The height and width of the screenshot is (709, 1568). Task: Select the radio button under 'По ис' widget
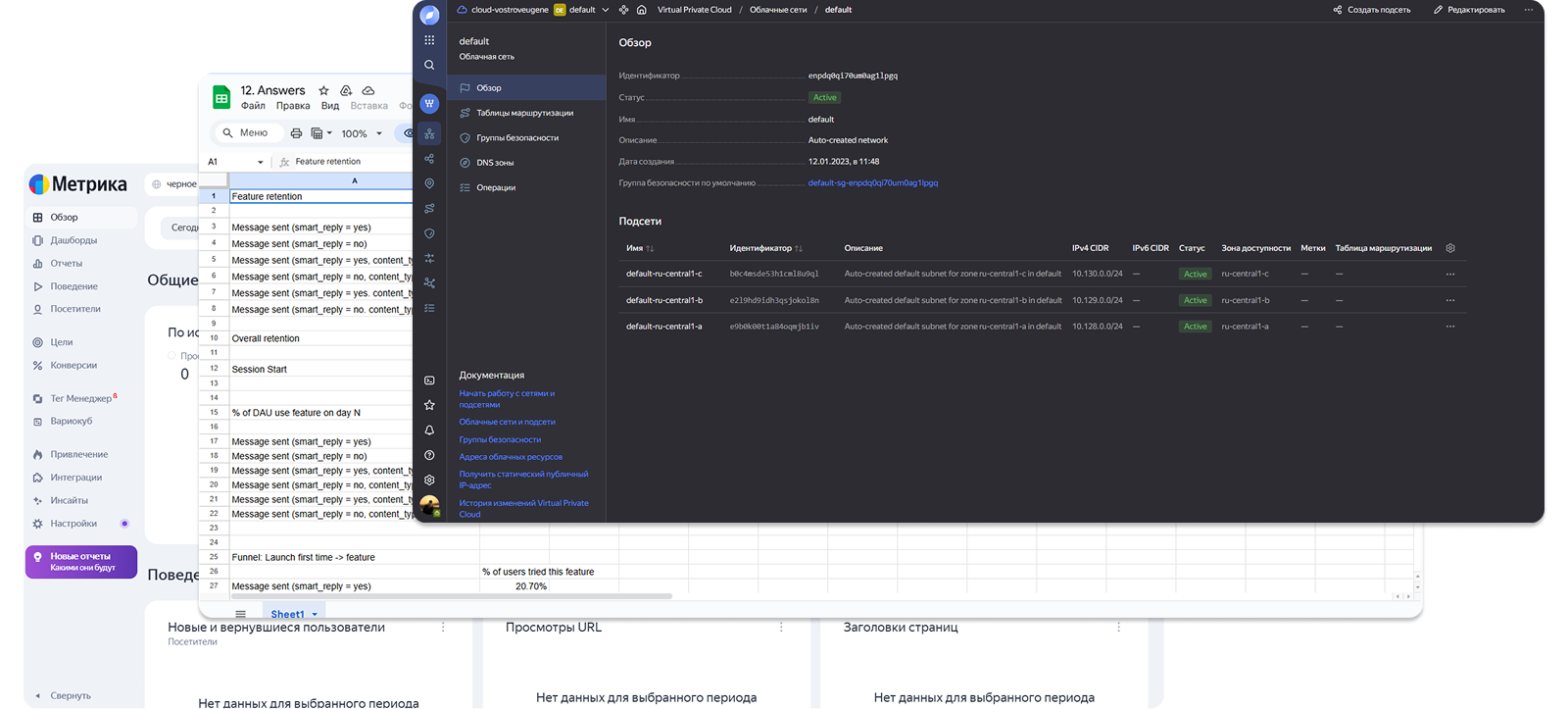pos(172,356)
